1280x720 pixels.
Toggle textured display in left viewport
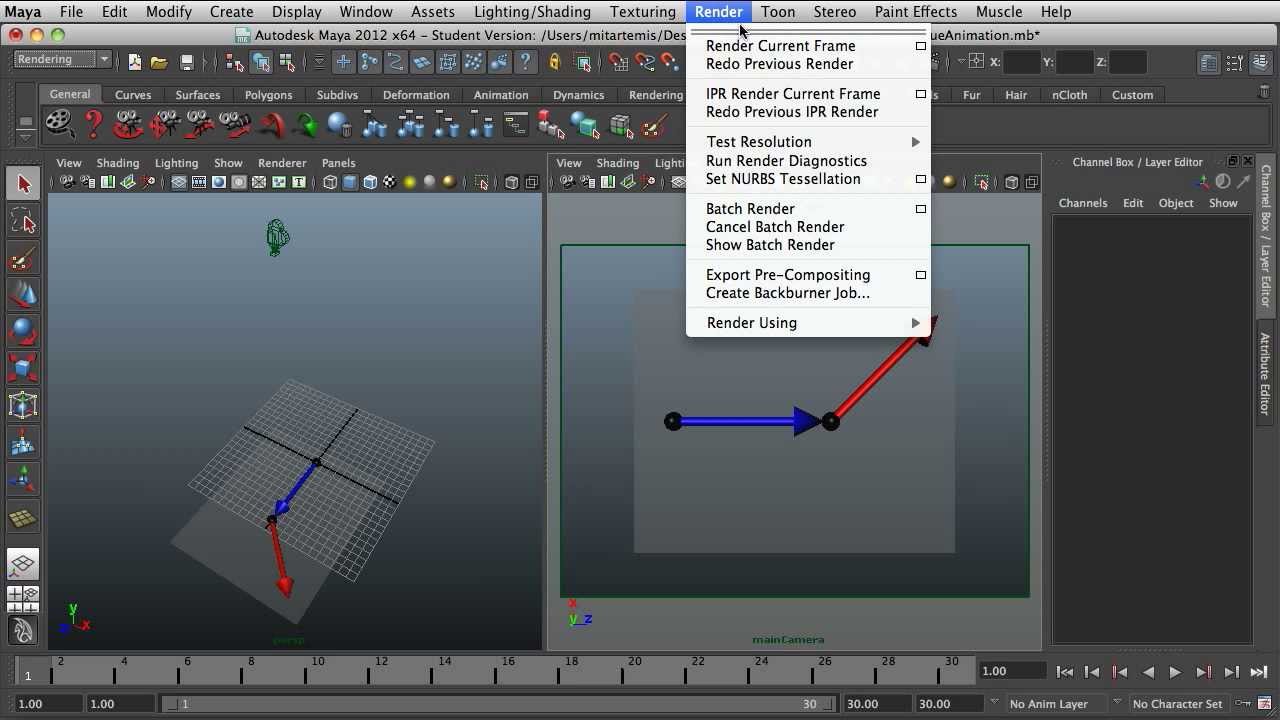[390, 182]
